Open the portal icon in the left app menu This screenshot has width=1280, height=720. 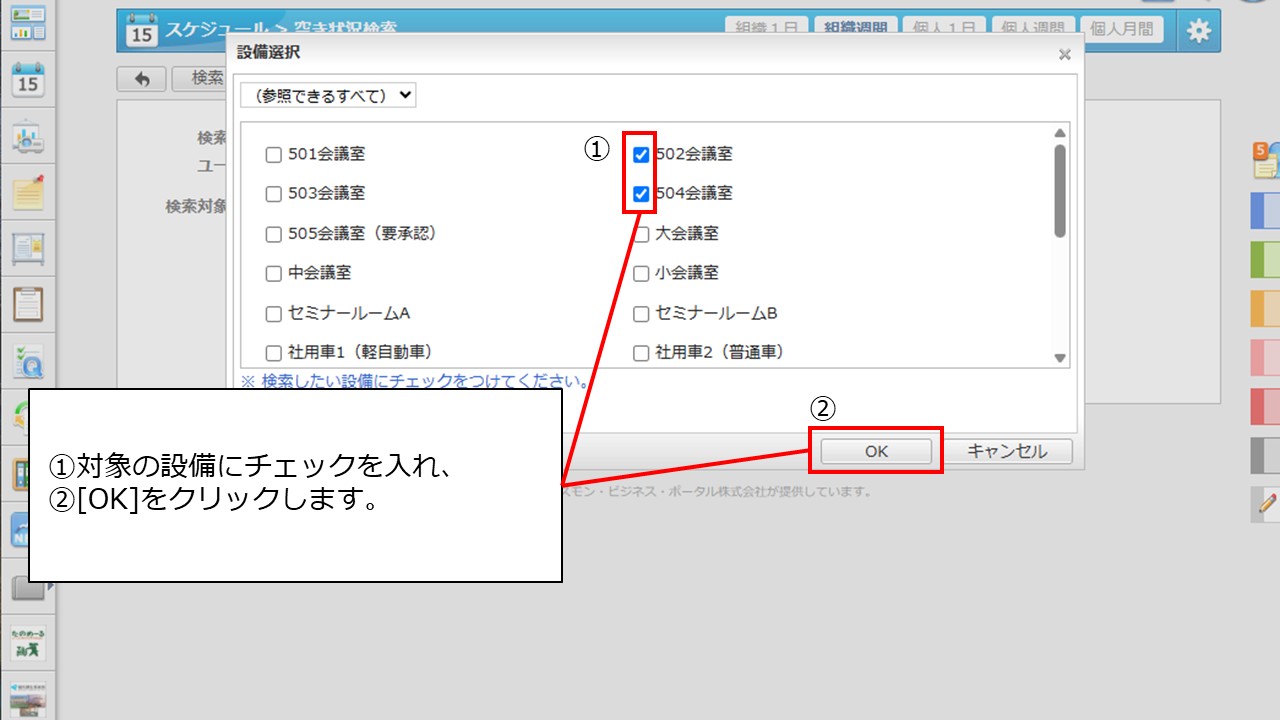click(28, 23)
